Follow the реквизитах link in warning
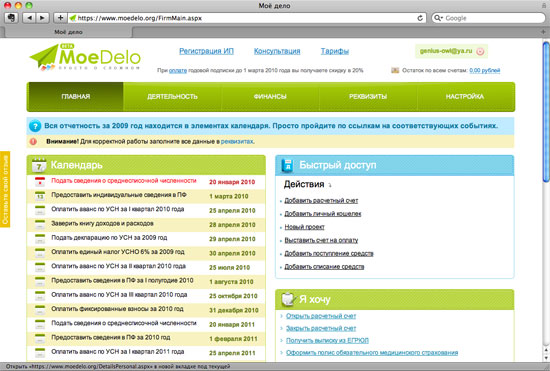The width and height of the screenshot is (550, 371). pyautogui.click(x=237, y=142)
